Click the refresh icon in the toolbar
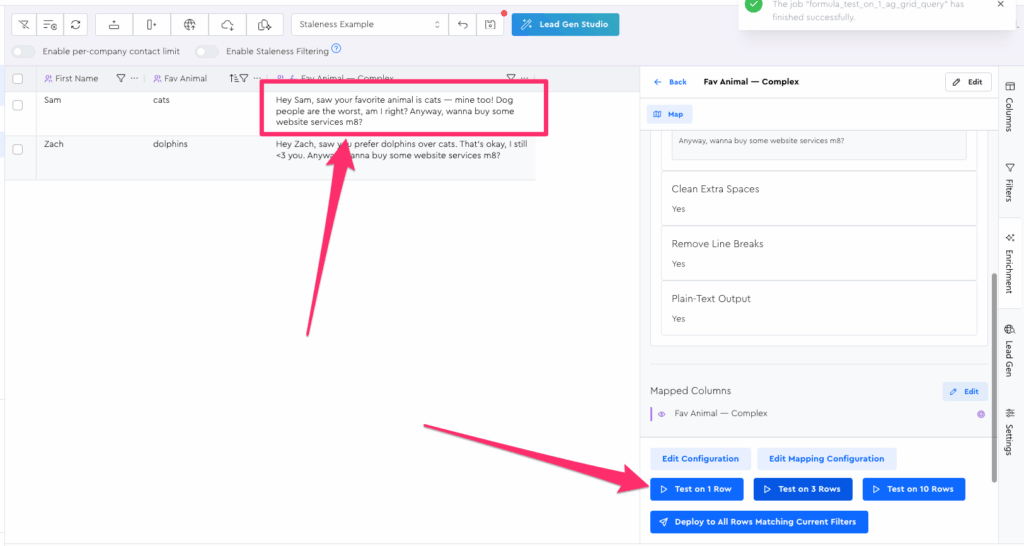 pos(75,24)
